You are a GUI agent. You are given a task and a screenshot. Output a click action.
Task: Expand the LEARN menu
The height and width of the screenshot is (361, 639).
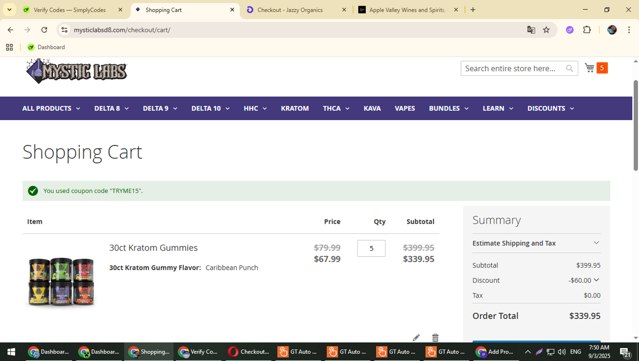498,108
